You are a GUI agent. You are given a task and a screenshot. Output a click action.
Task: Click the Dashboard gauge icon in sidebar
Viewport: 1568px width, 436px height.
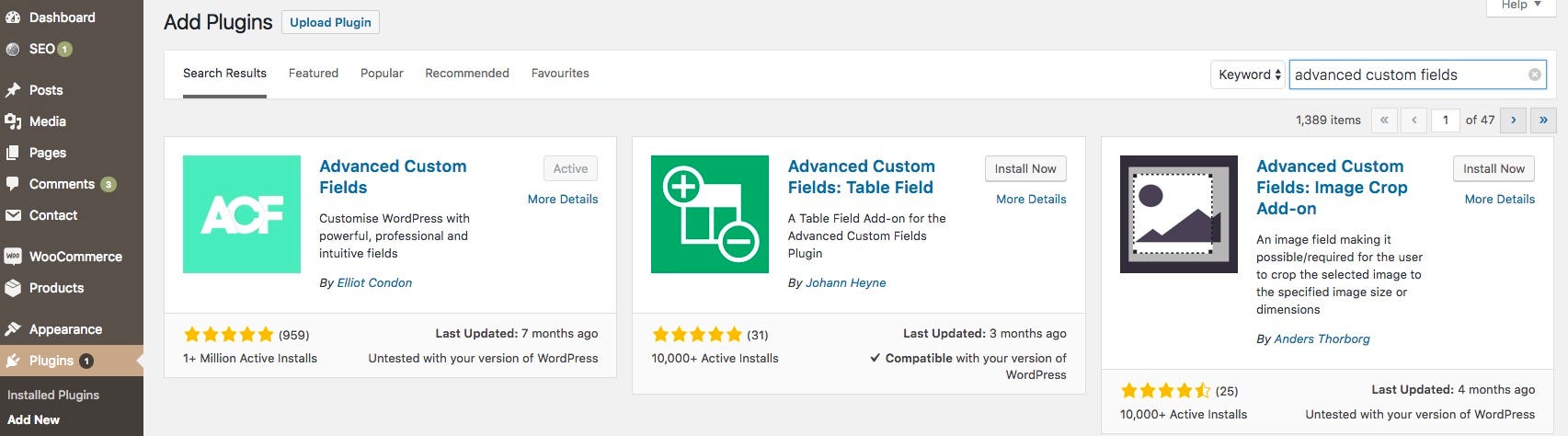click(13, 17)
